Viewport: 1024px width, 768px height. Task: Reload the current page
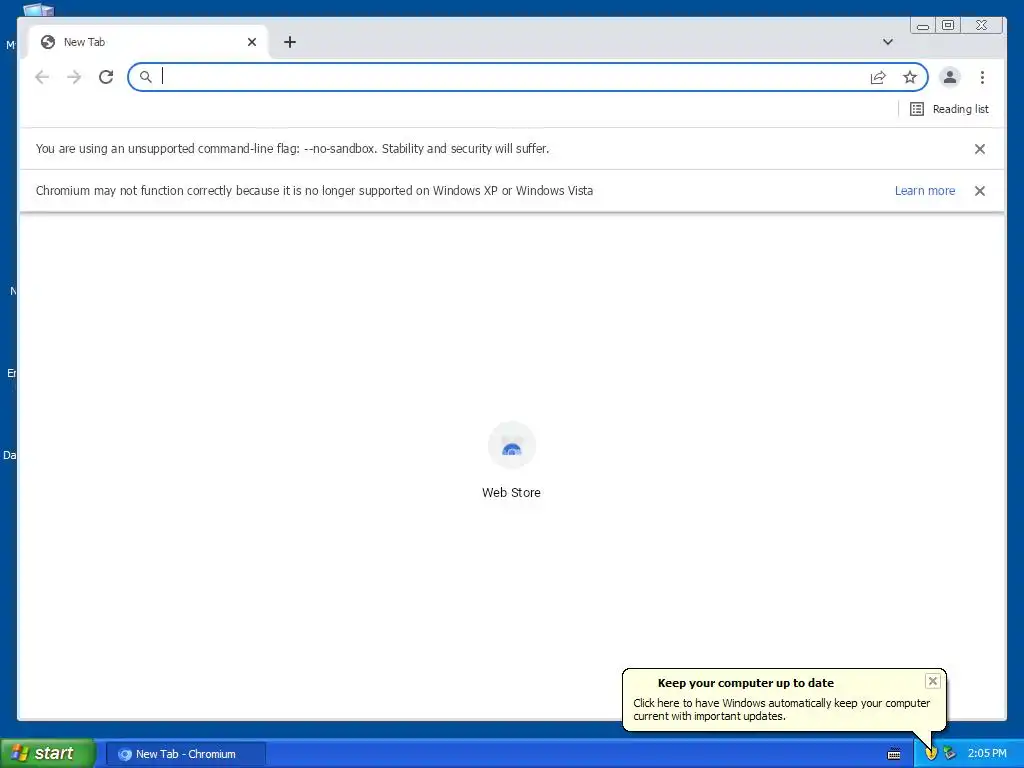point(106,77)
